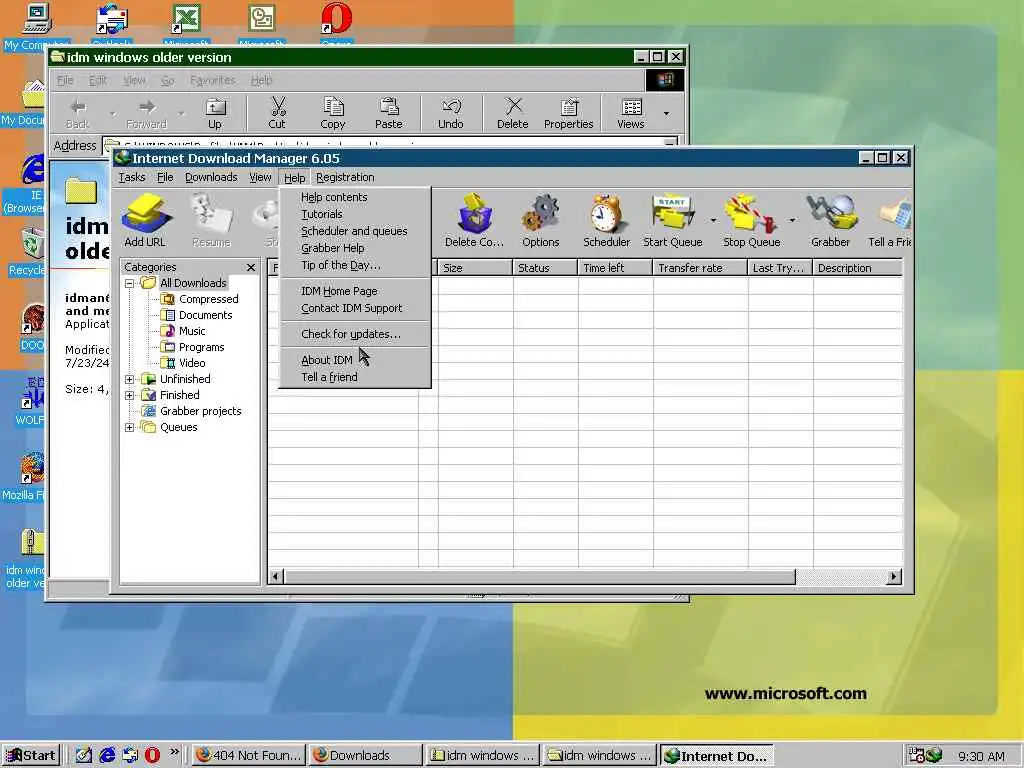Click Cut in the Explorer toolbar
1024x768 pixels.
(277, 113)
